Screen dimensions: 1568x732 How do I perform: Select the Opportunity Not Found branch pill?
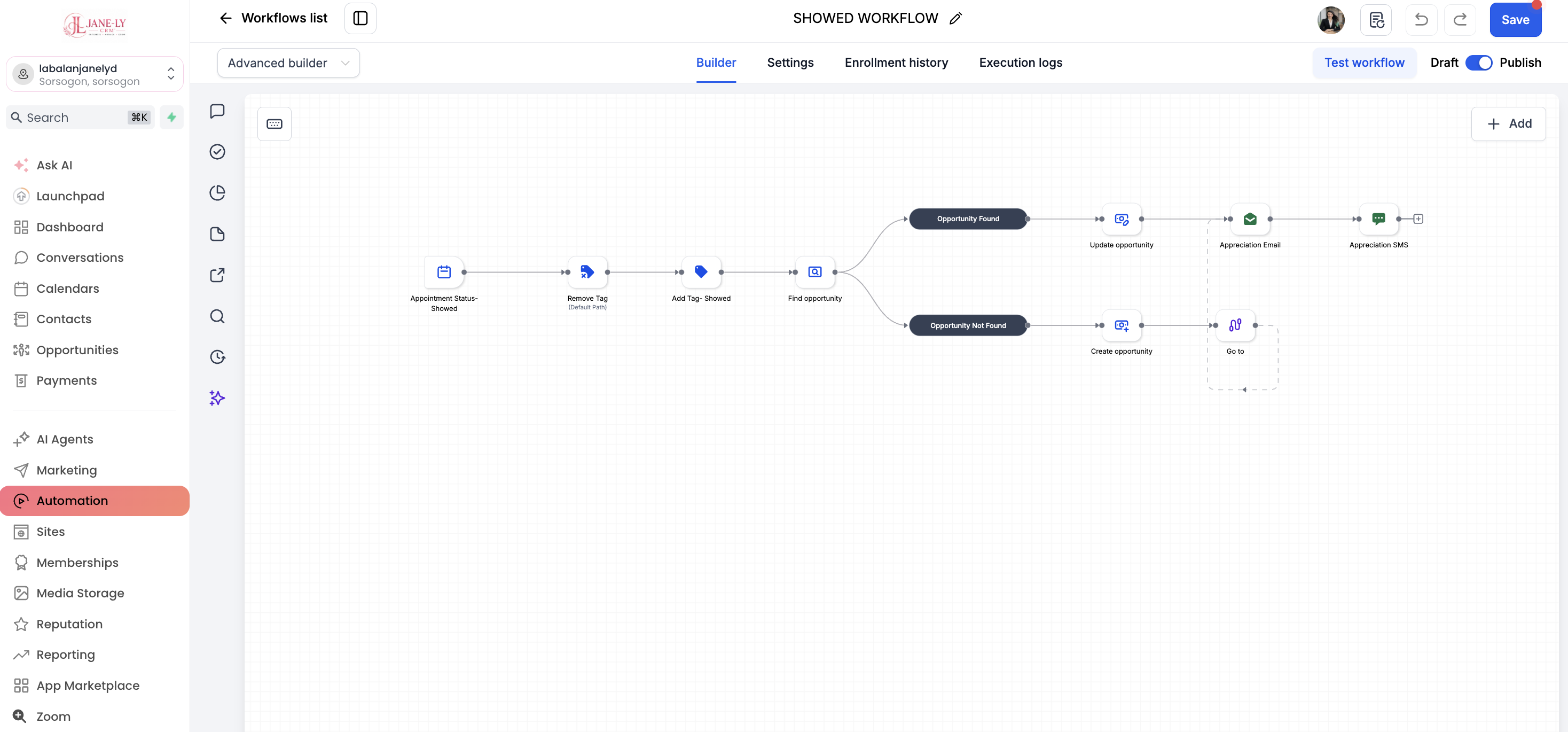968,325
